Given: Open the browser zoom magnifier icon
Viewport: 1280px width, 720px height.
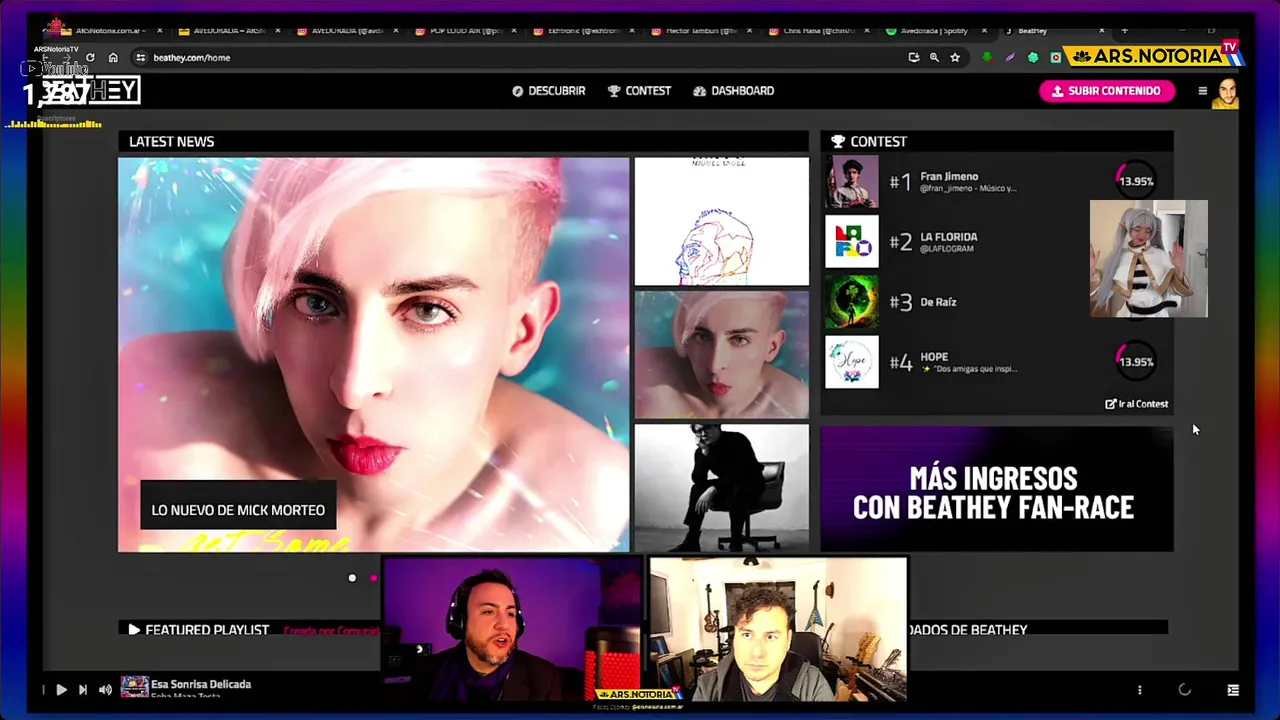Looking at the screenshot, I should [934, 57].
